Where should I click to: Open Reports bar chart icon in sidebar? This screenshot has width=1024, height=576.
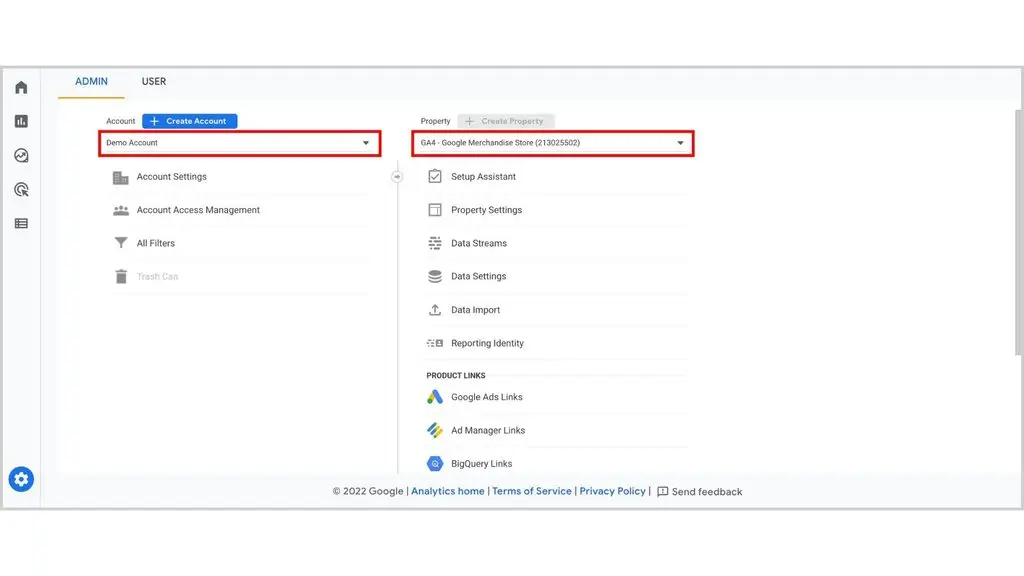coord(22,121)
